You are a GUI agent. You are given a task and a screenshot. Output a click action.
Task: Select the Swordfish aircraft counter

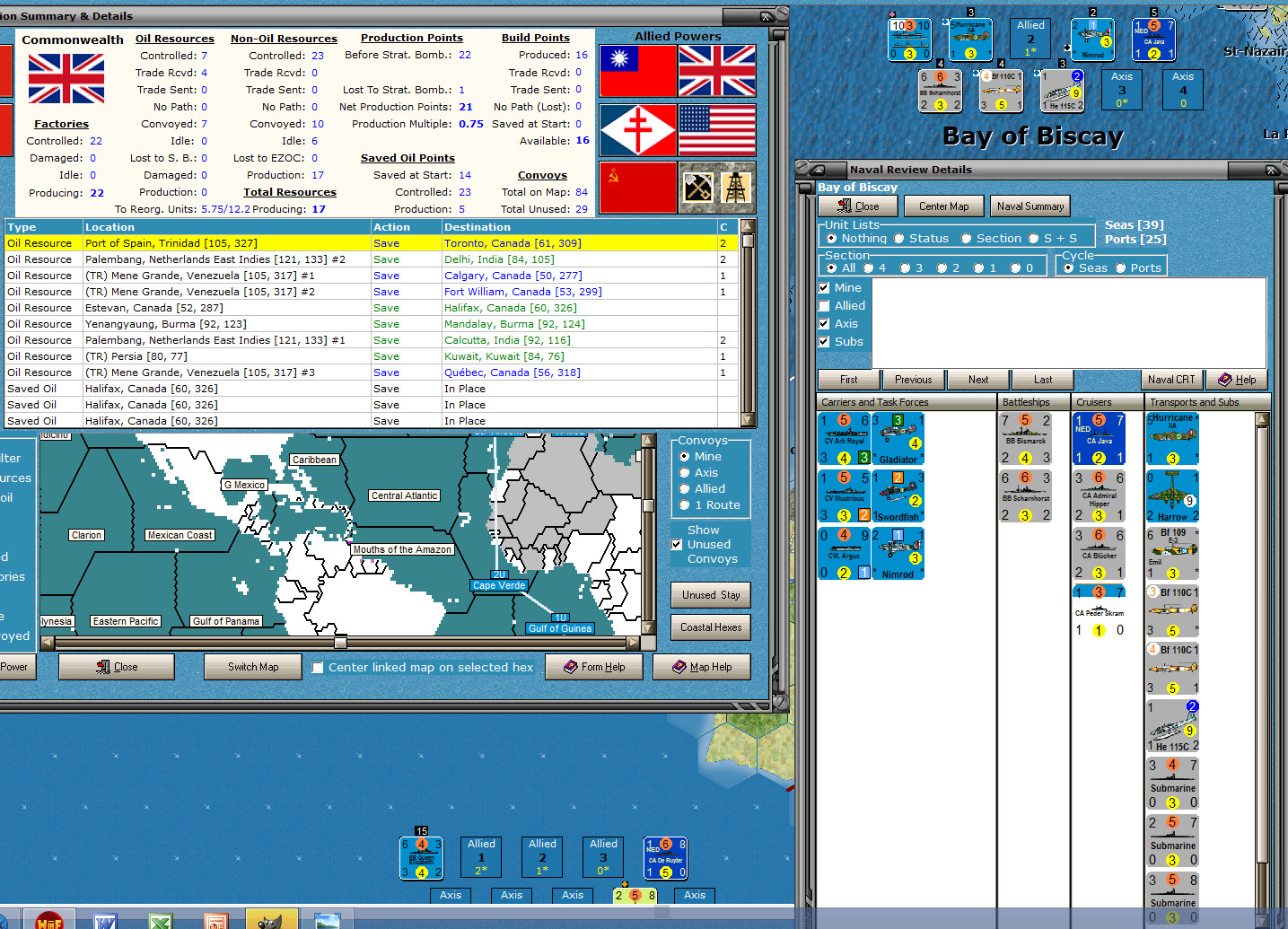898,496
